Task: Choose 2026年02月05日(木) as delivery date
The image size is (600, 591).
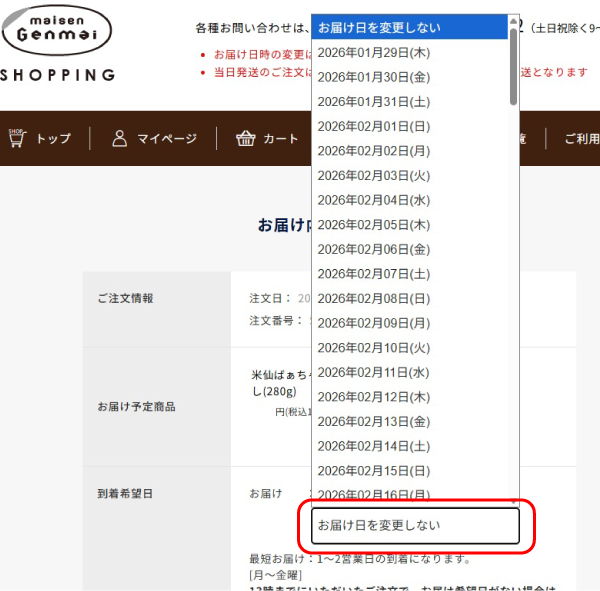Action: click(409, 225)
